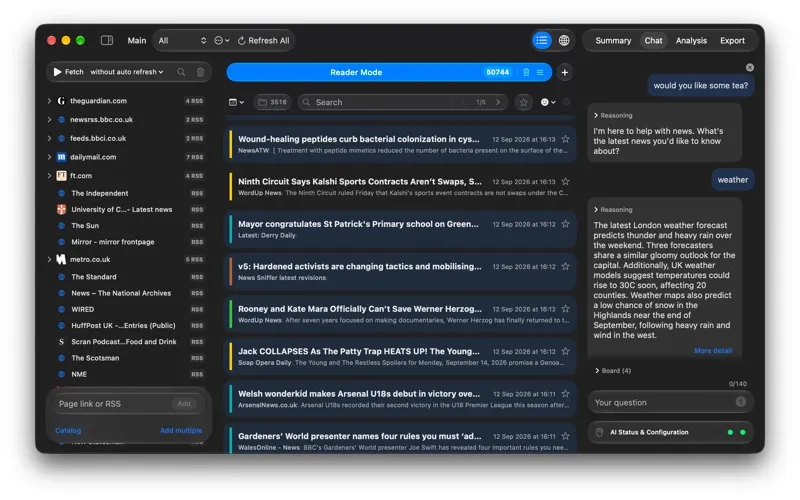800x500 pixels.
Task: Click the Add feed button
Action: 184,404
